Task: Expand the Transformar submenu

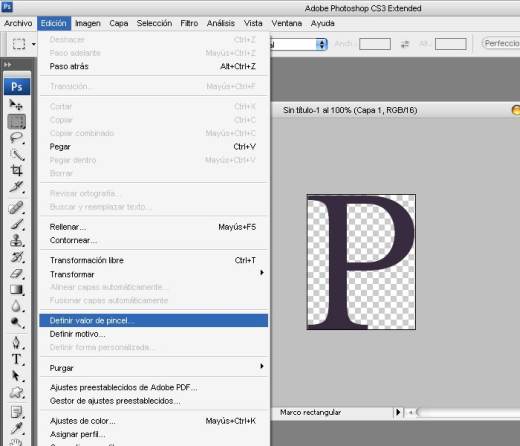Action: [153, 274]
